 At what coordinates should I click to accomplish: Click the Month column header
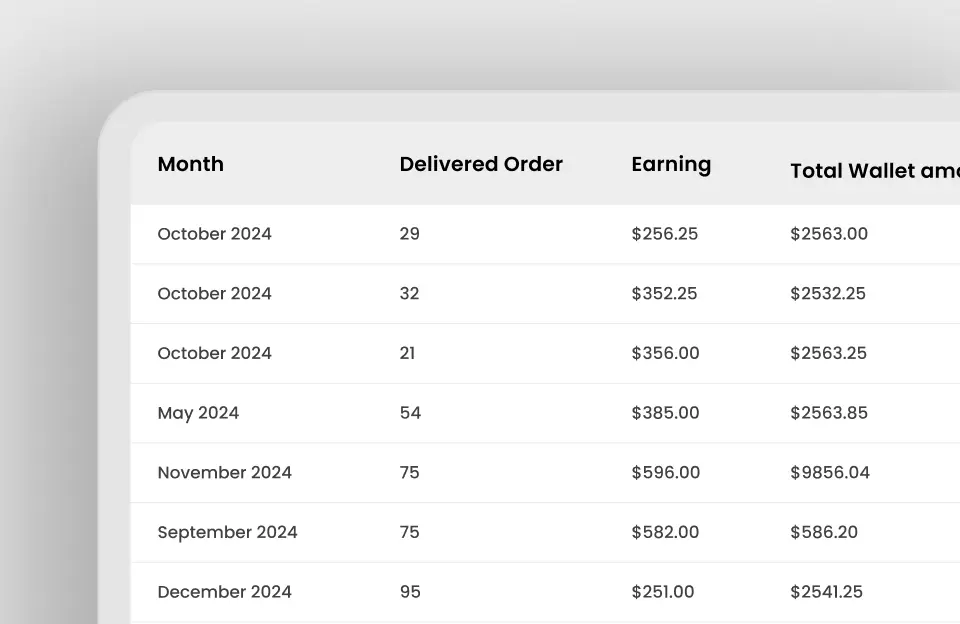pos(190,164)
